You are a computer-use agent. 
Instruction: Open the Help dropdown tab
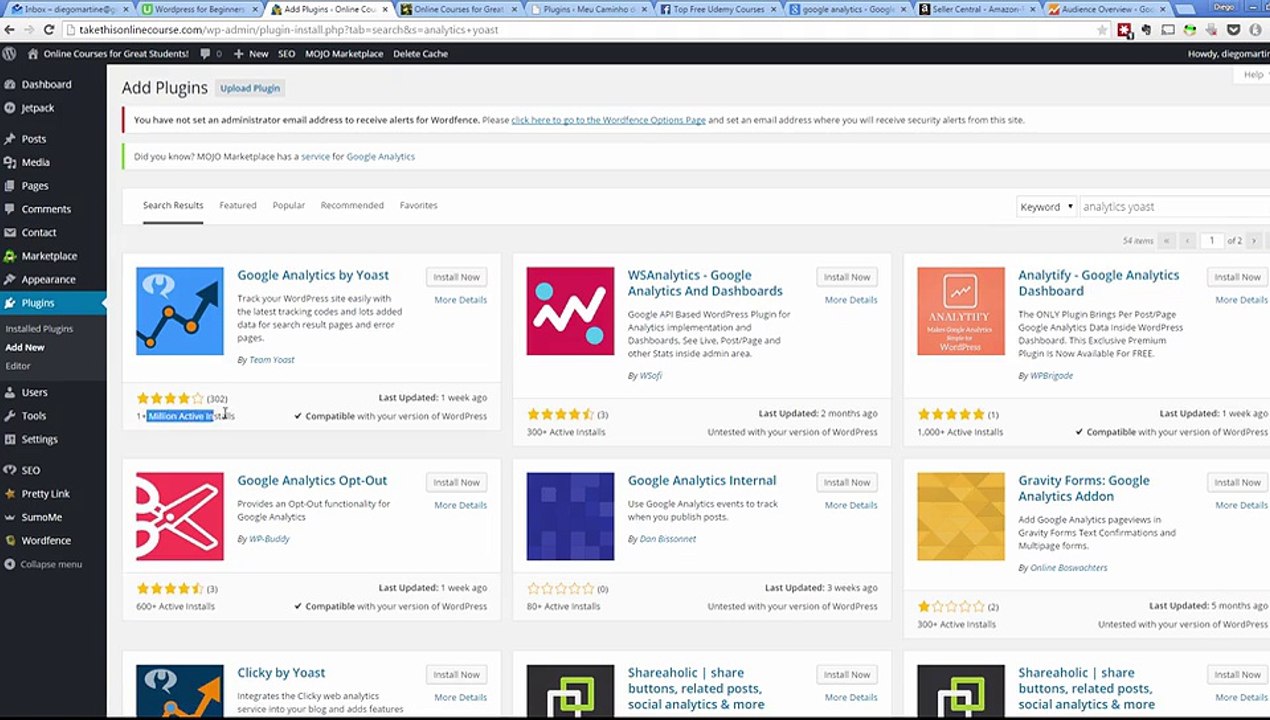pyautogui.click(x=1252, y=75)
